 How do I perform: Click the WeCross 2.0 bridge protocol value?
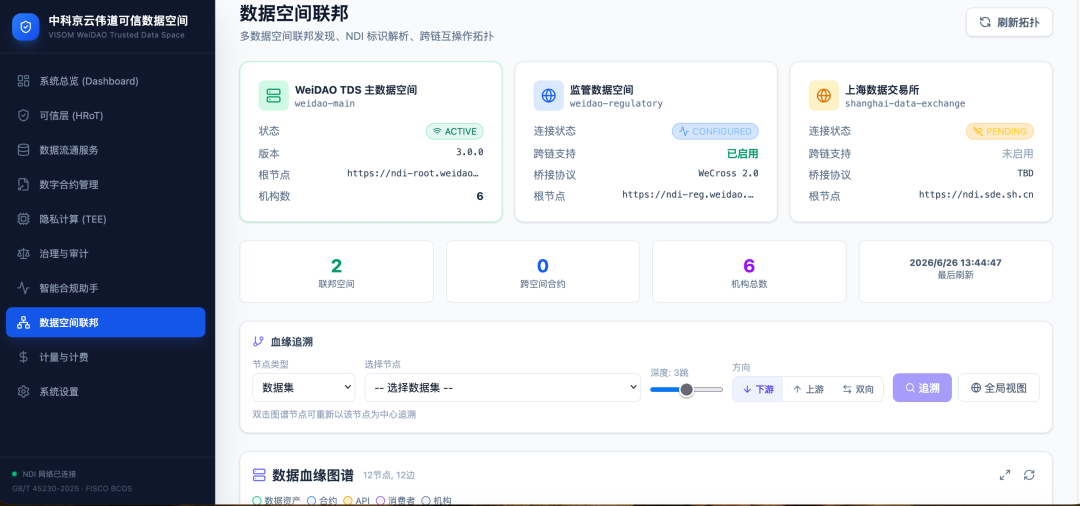[728, 173]
